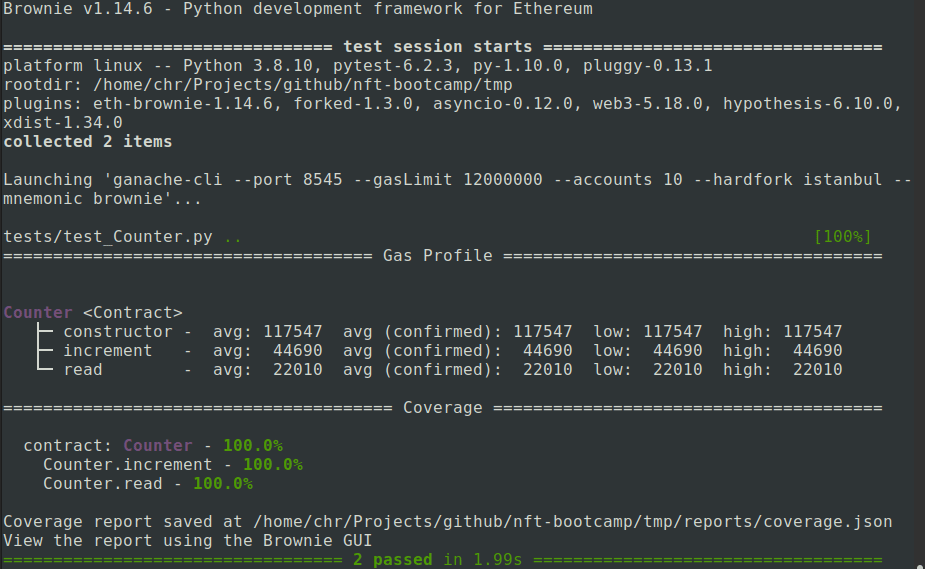
Task: Click the 'Gas Profile' section header
Action: (x=437, y=255)
